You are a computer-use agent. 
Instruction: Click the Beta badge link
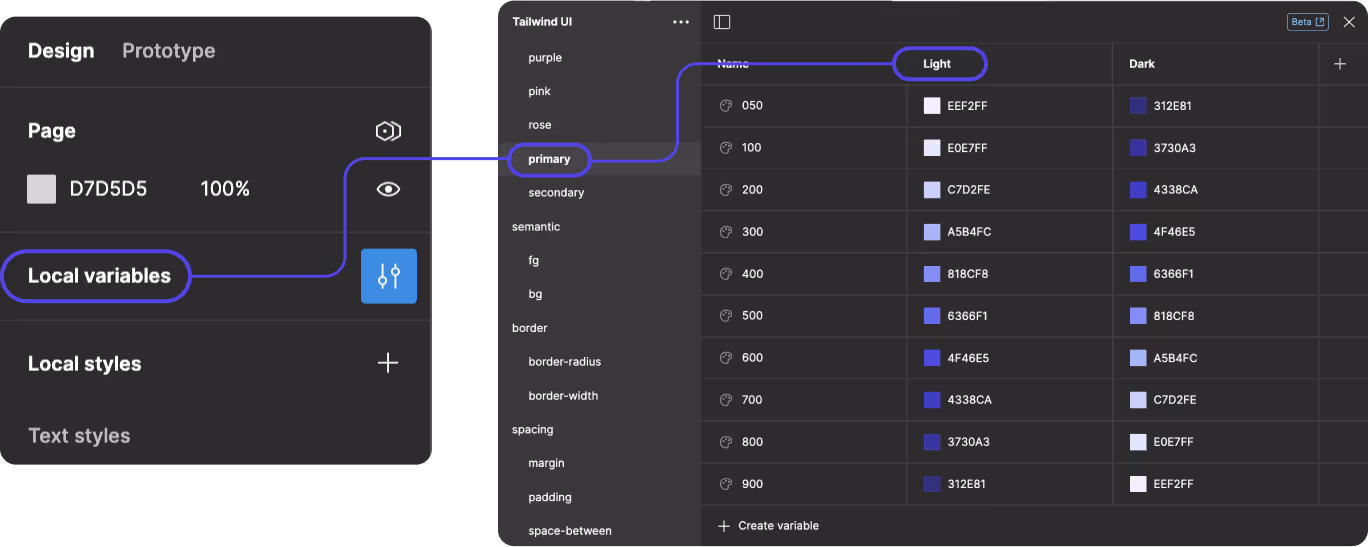tap(1307, 22)
